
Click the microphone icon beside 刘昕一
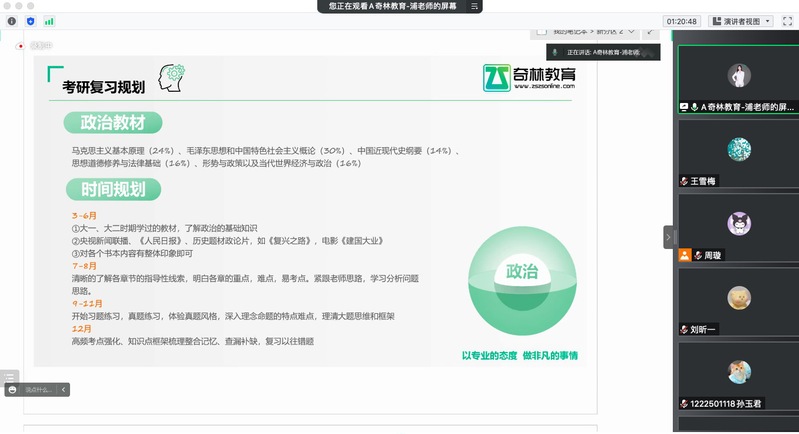[x=684, y=329]
